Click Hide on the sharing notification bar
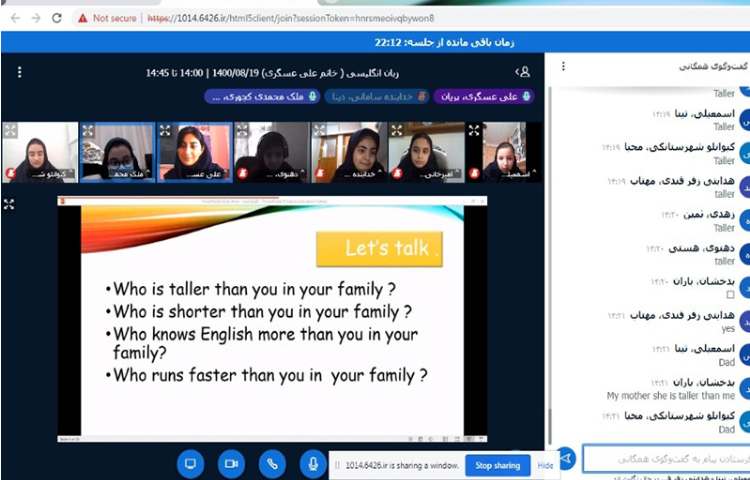Image resolution: width=750 pixels, height=480 pixels. click(x=545, y=465)
